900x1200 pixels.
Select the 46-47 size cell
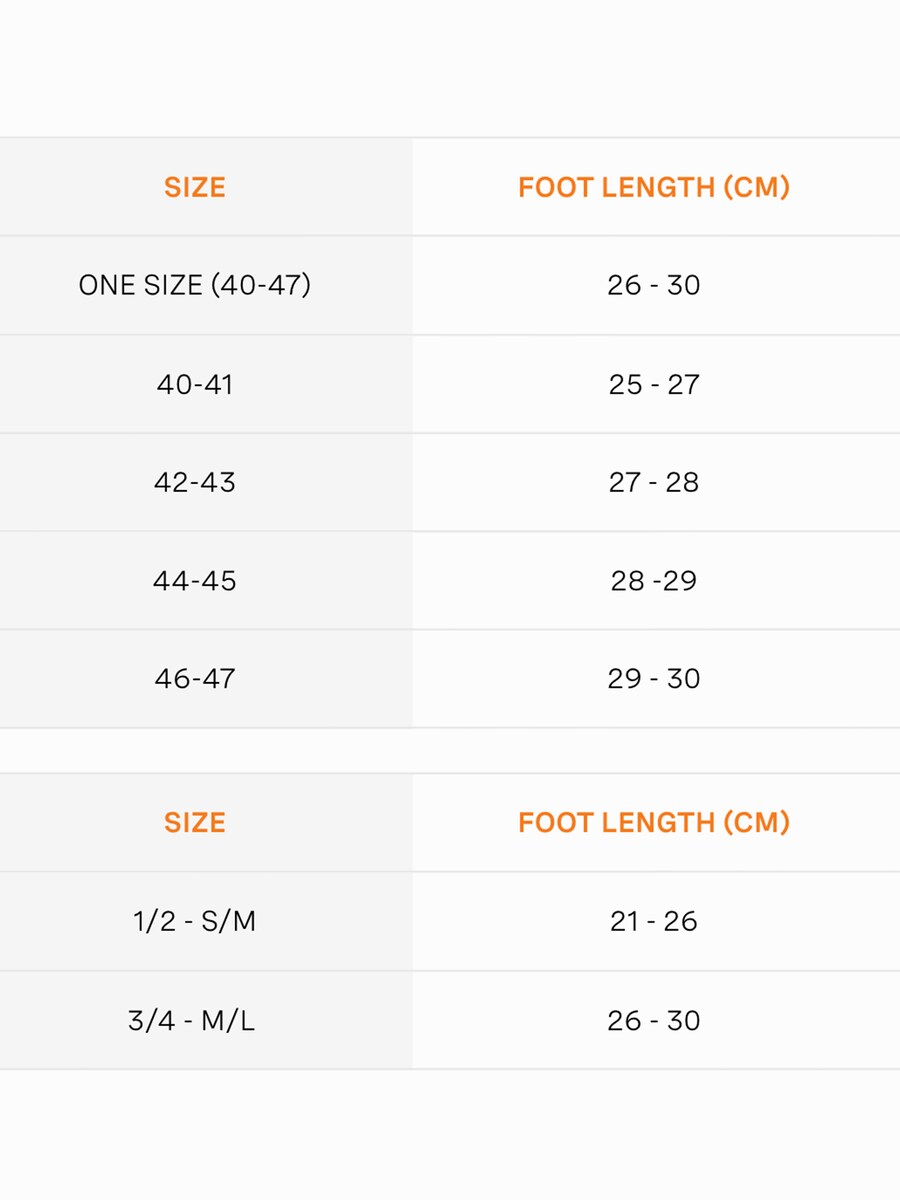click(195, 678)
